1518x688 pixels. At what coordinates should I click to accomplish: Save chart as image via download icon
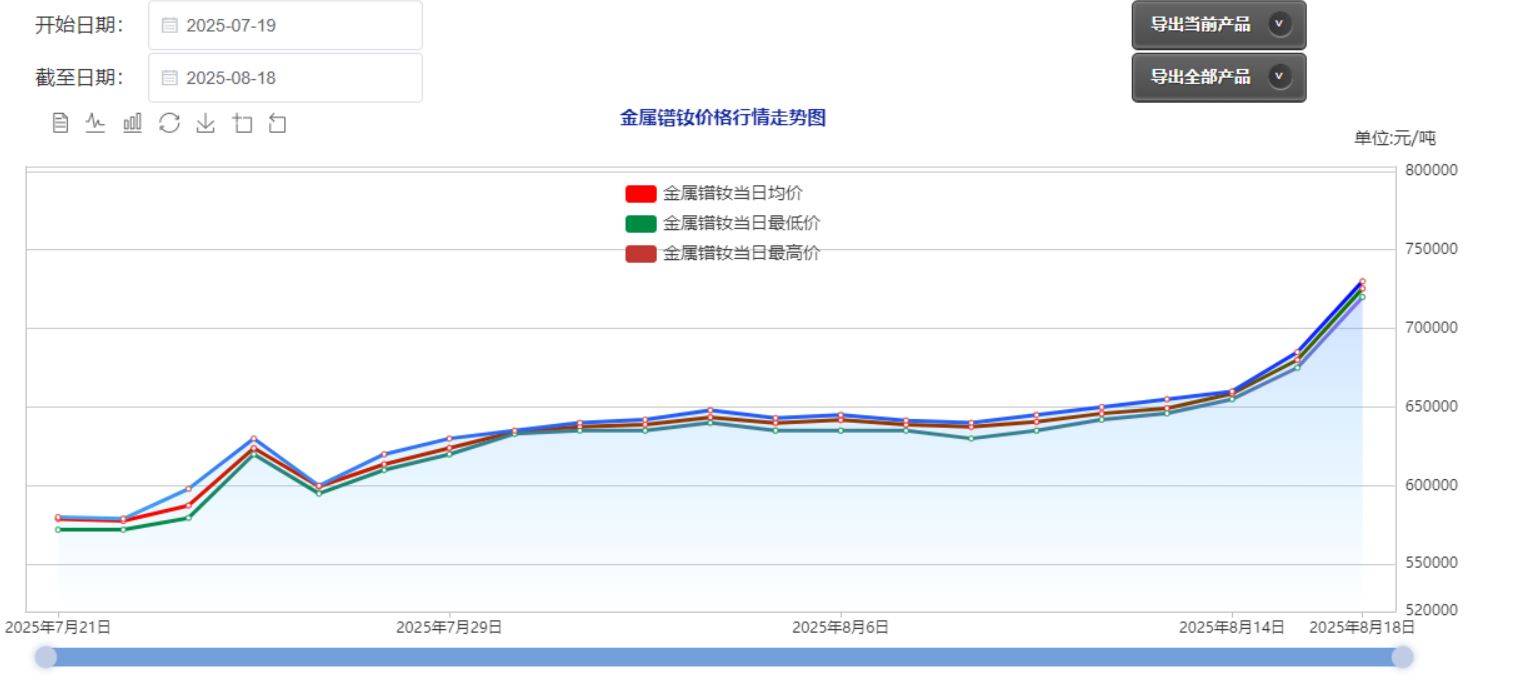(x=205, y=123)
